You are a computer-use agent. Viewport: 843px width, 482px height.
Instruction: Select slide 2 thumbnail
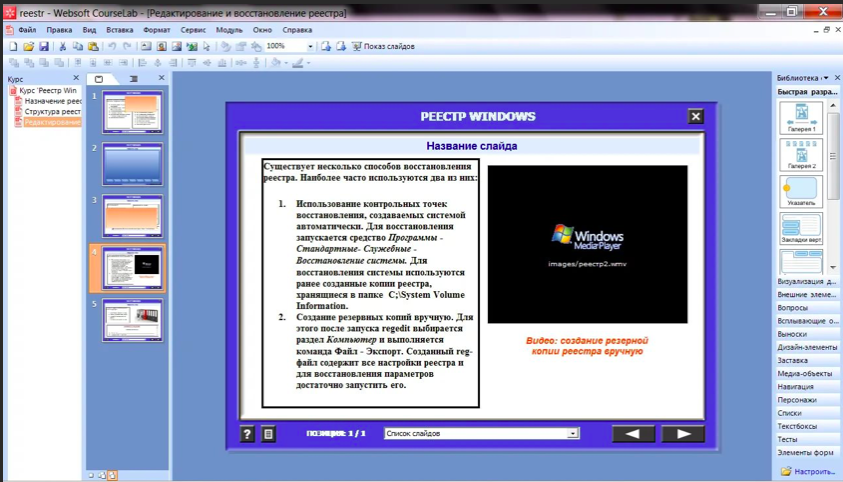coord(132,164)
